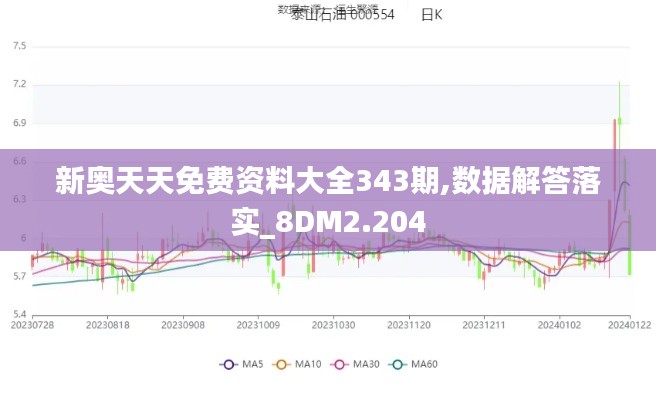This screenshot has width=656, height=400.
Task: Click the purple banner headline text
Action: [328, 201]
